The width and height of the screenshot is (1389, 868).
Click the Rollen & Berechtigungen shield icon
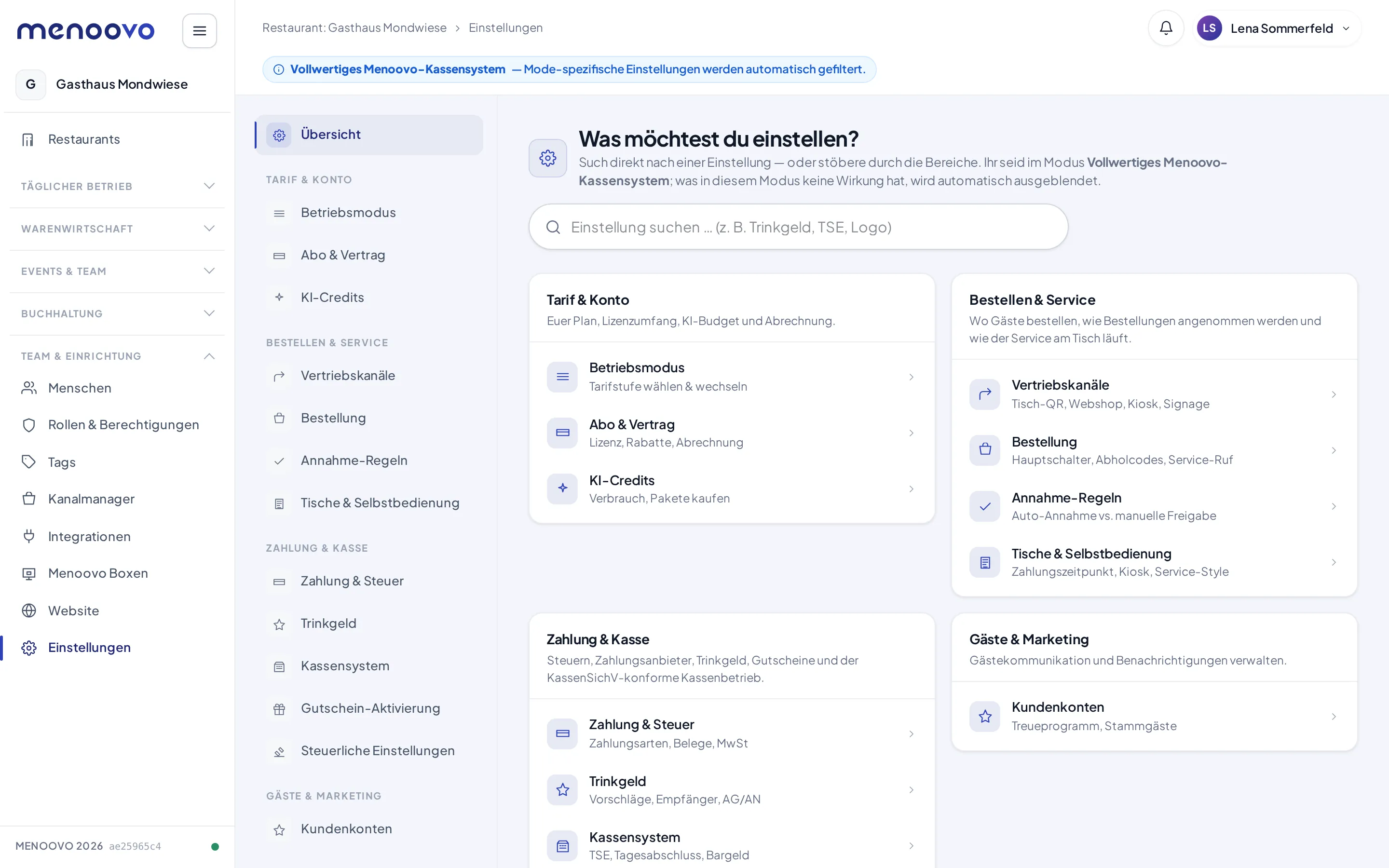click(29, 425)
